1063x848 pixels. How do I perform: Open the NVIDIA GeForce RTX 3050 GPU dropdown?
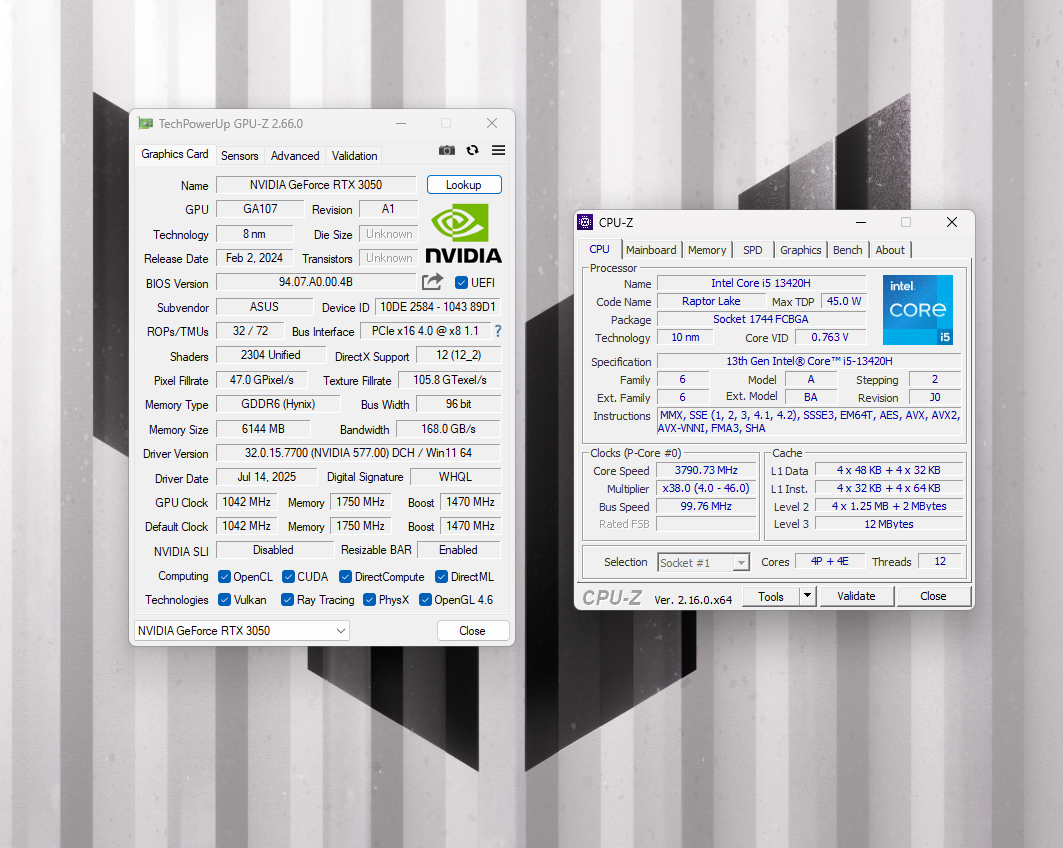(241, 630)
